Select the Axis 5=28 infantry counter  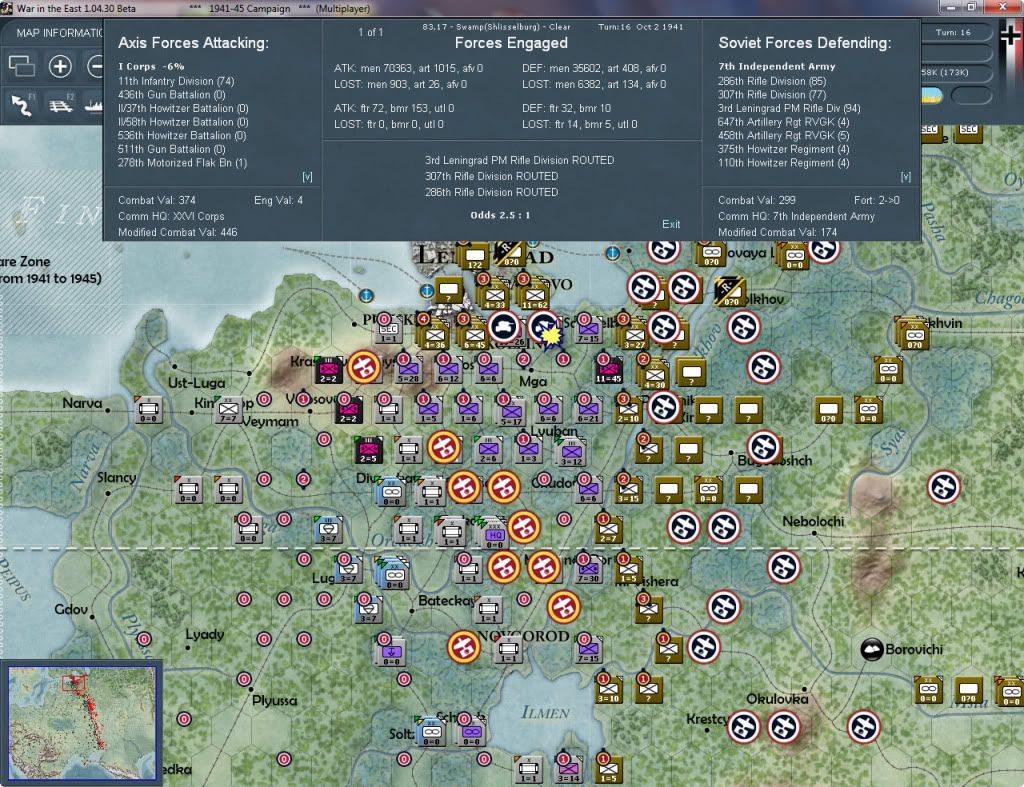pos(408,370)
